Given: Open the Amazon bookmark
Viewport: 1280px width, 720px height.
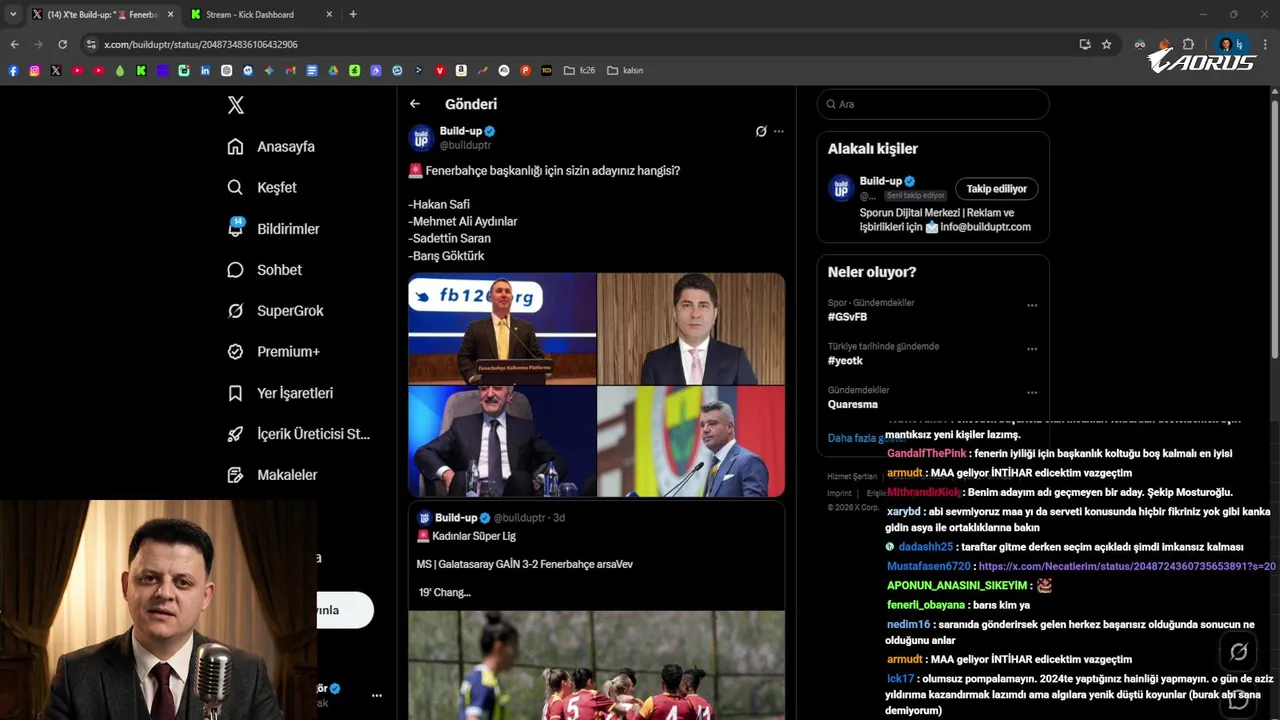Looking at the screenshot, I should (x=461, y=71).
